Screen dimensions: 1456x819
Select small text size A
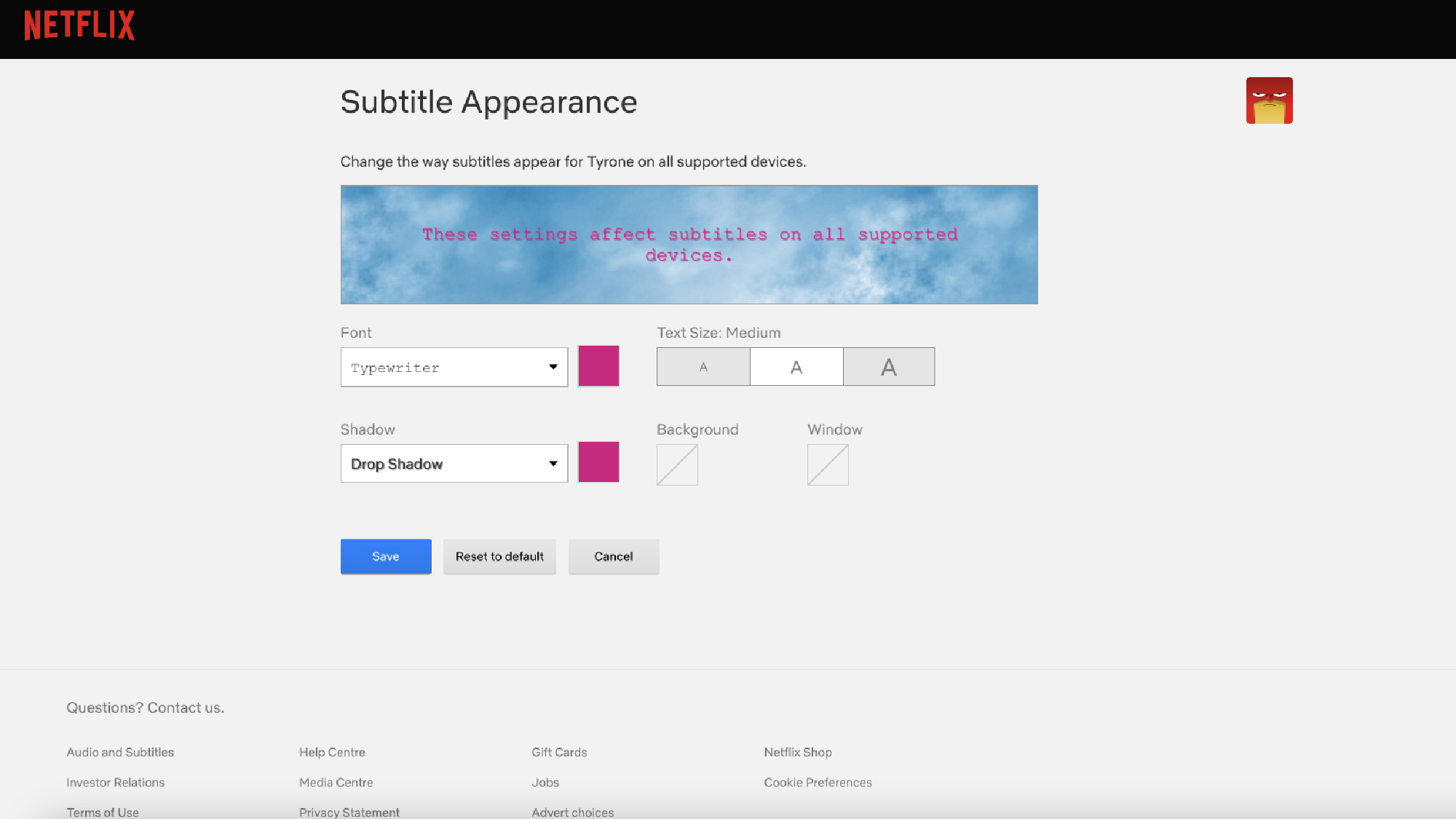click(x=703, y=367)
